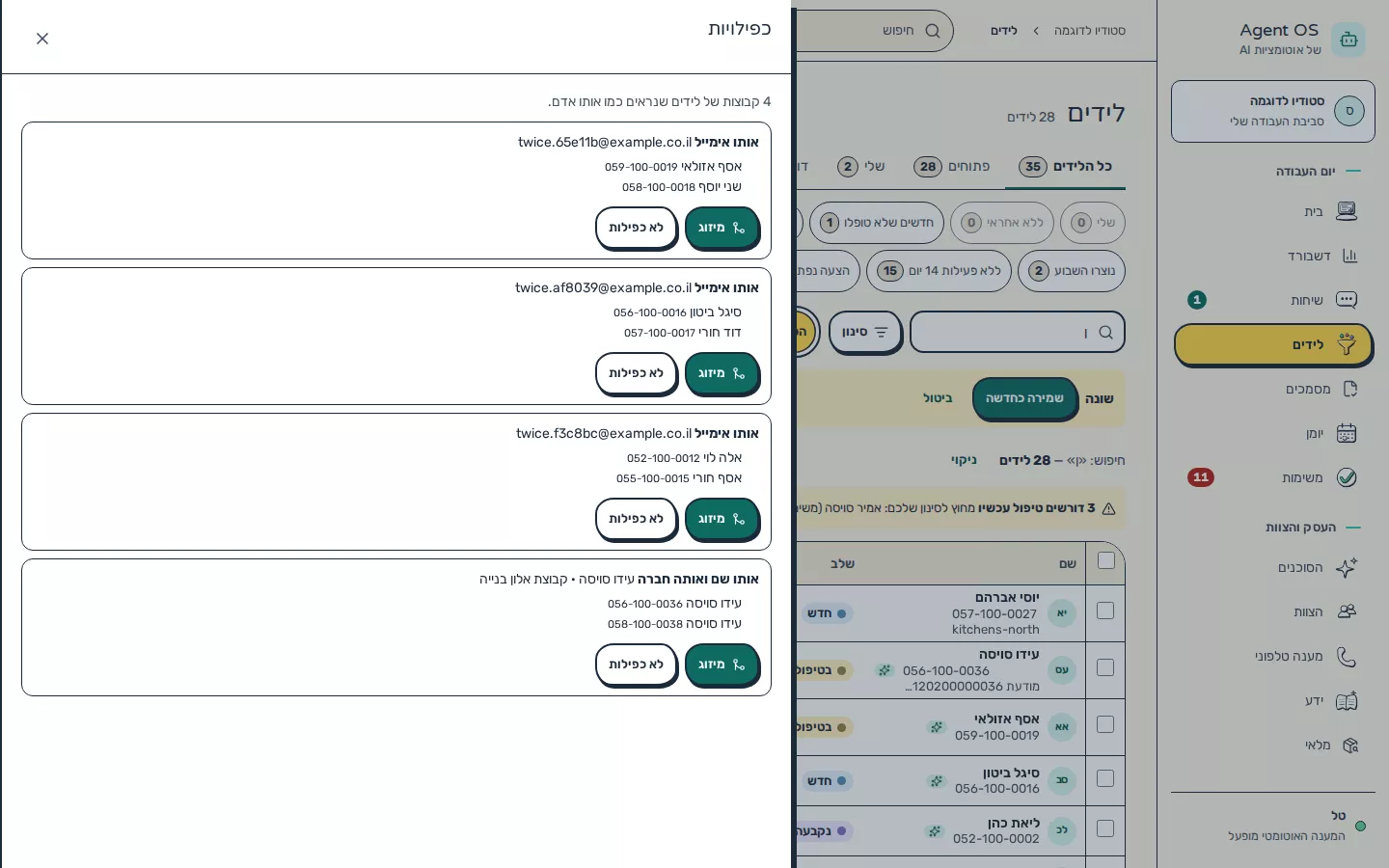Open the סינון filter dropdown

865,333
